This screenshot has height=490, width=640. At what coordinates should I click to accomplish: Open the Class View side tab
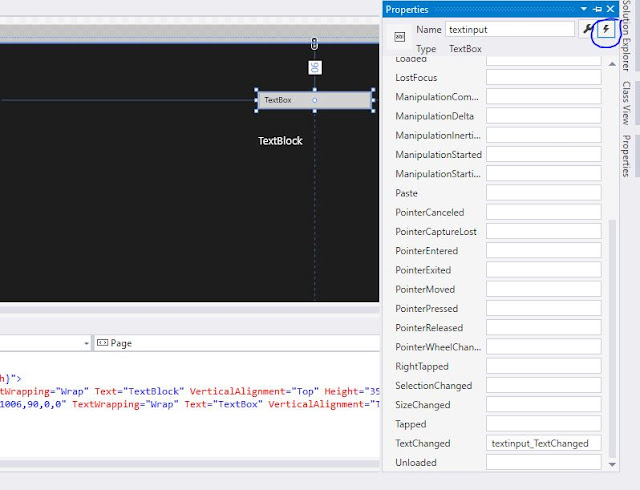tap(626, 103)
